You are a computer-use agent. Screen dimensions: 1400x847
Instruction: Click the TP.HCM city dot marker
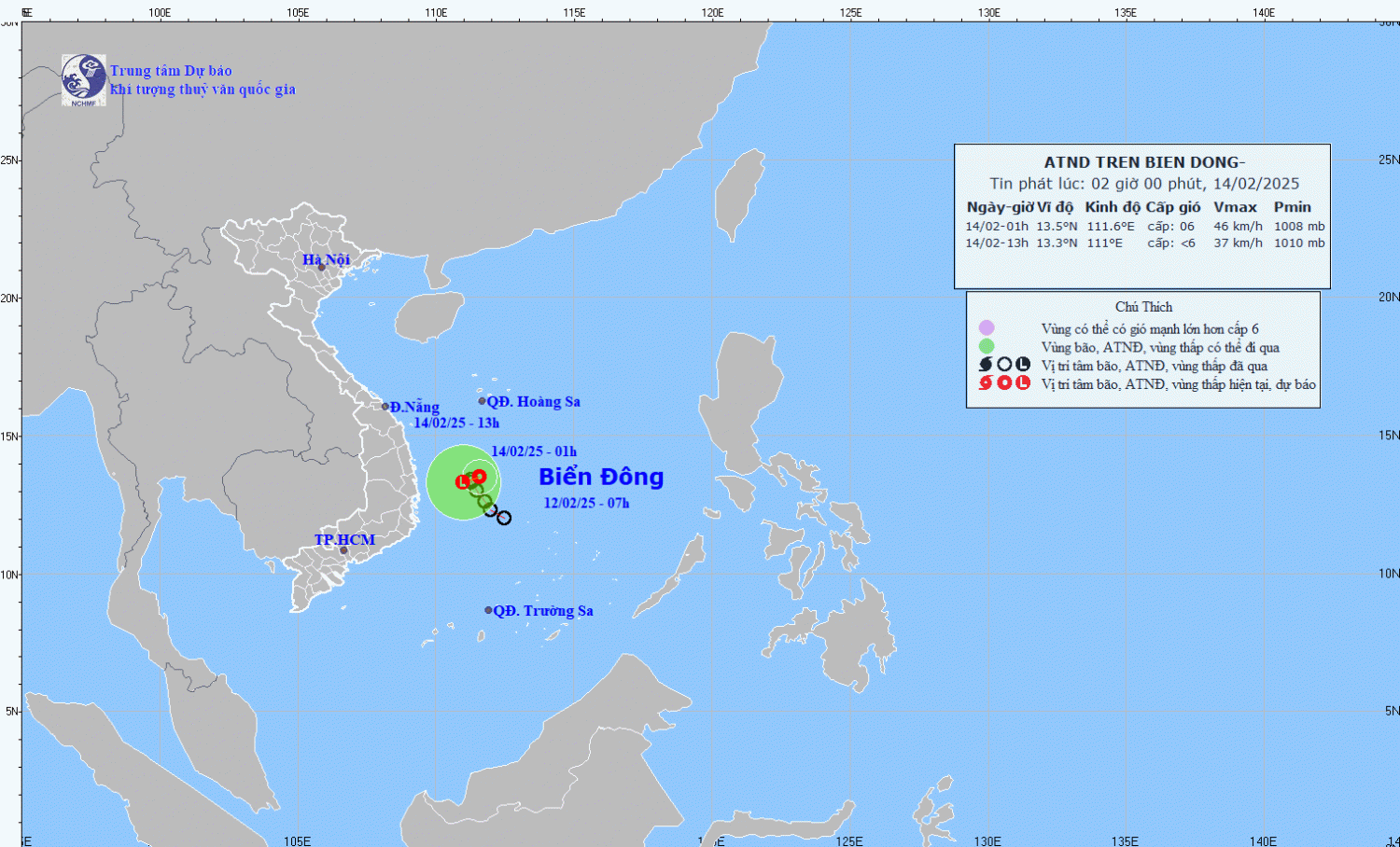(343, 550)
